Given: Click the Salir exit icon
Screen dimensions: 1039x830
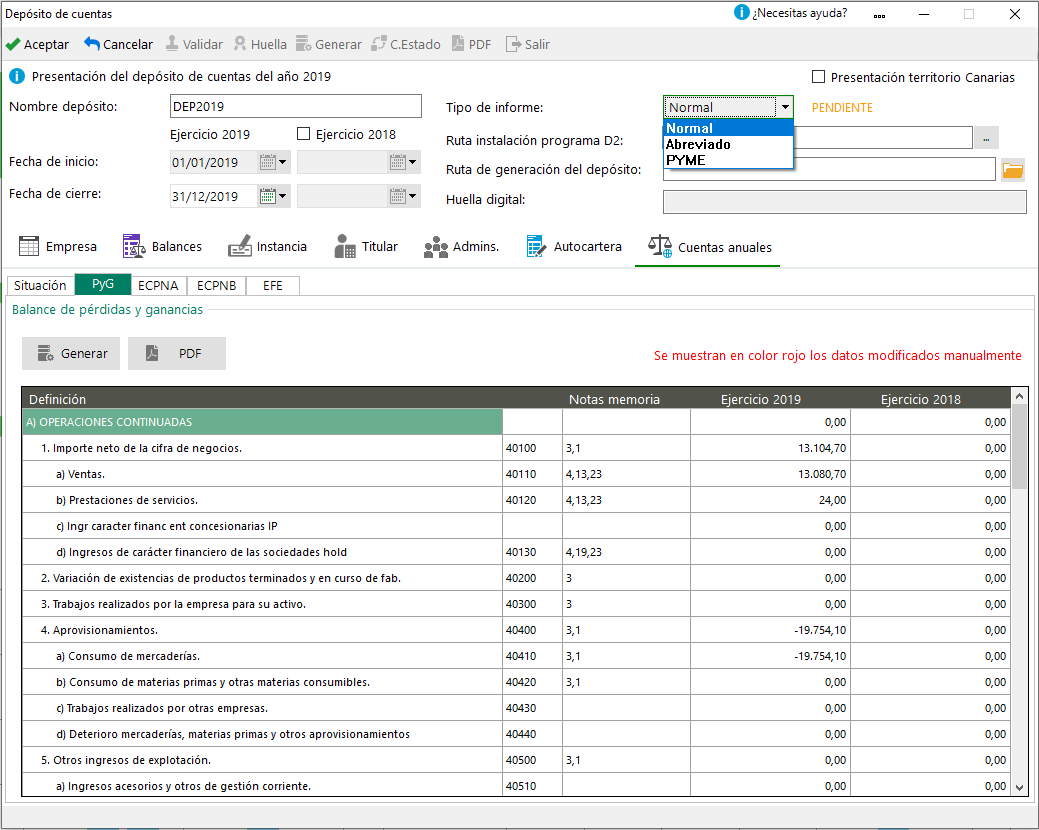Looking at the screenshot, I should coord(513,44).
